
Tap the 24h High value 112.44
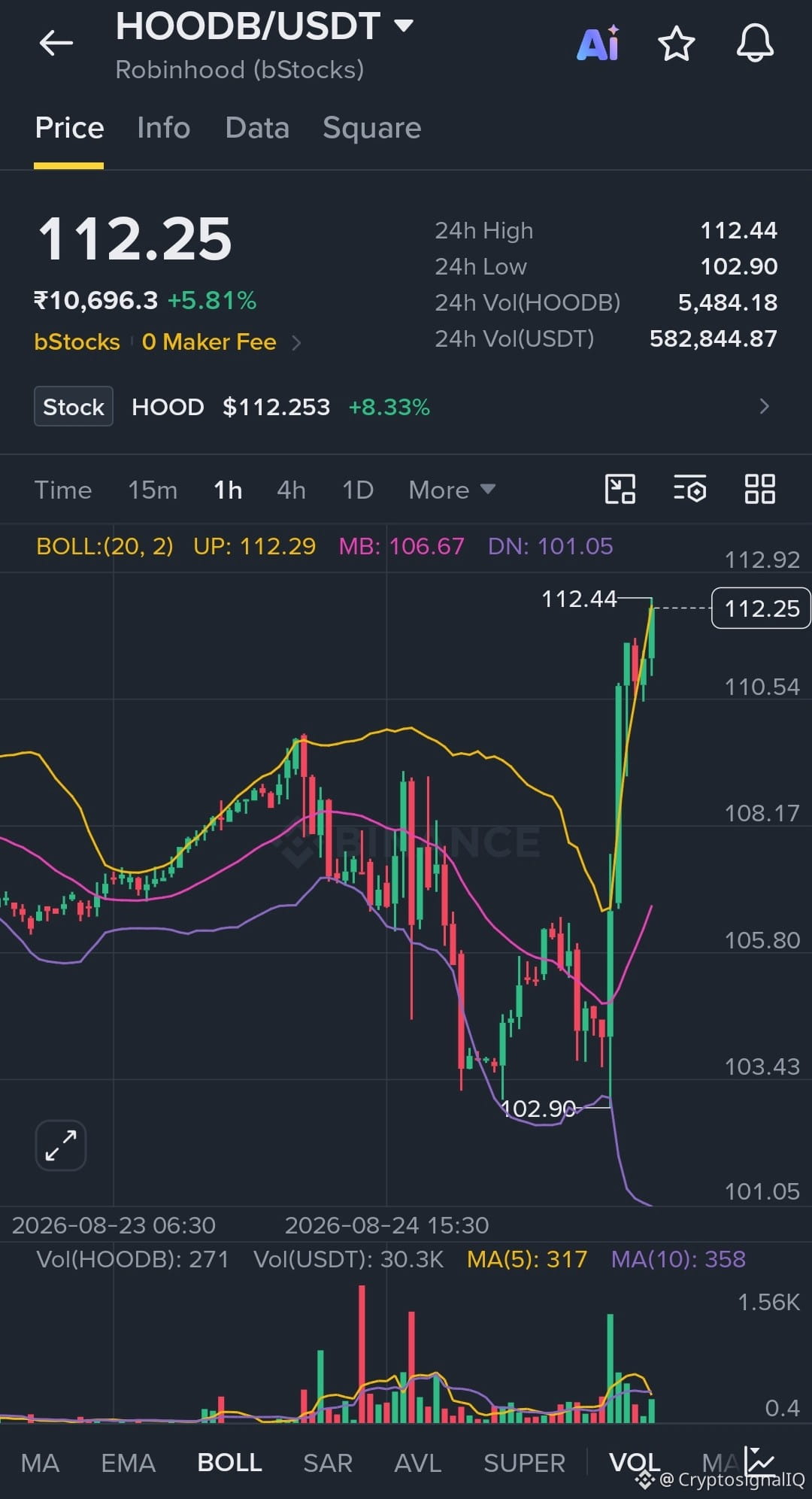click(738, 230)
